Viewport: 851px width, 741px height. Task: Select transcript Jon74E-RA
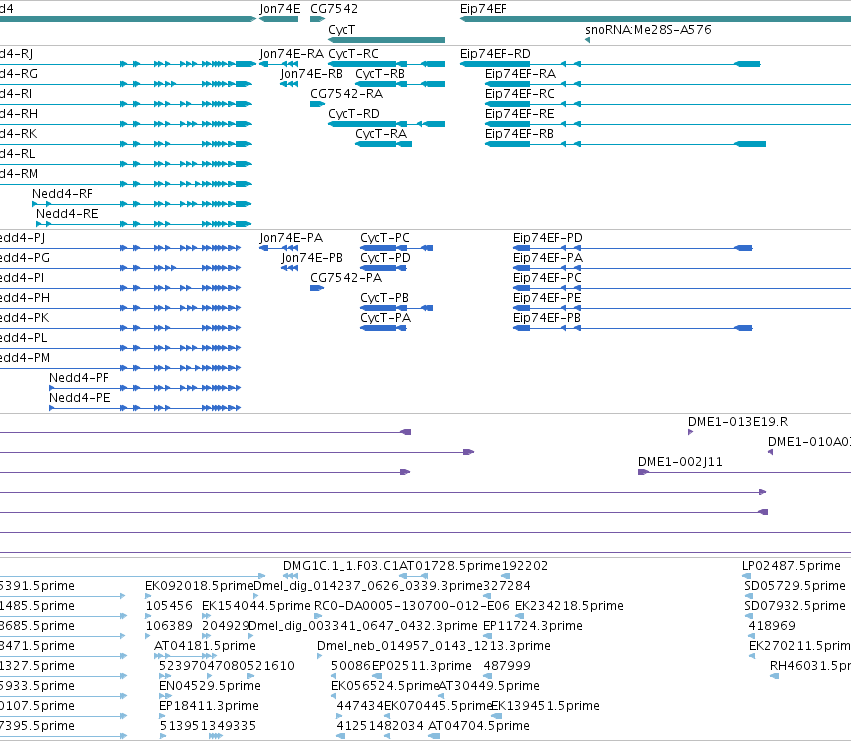pos(291,54)
